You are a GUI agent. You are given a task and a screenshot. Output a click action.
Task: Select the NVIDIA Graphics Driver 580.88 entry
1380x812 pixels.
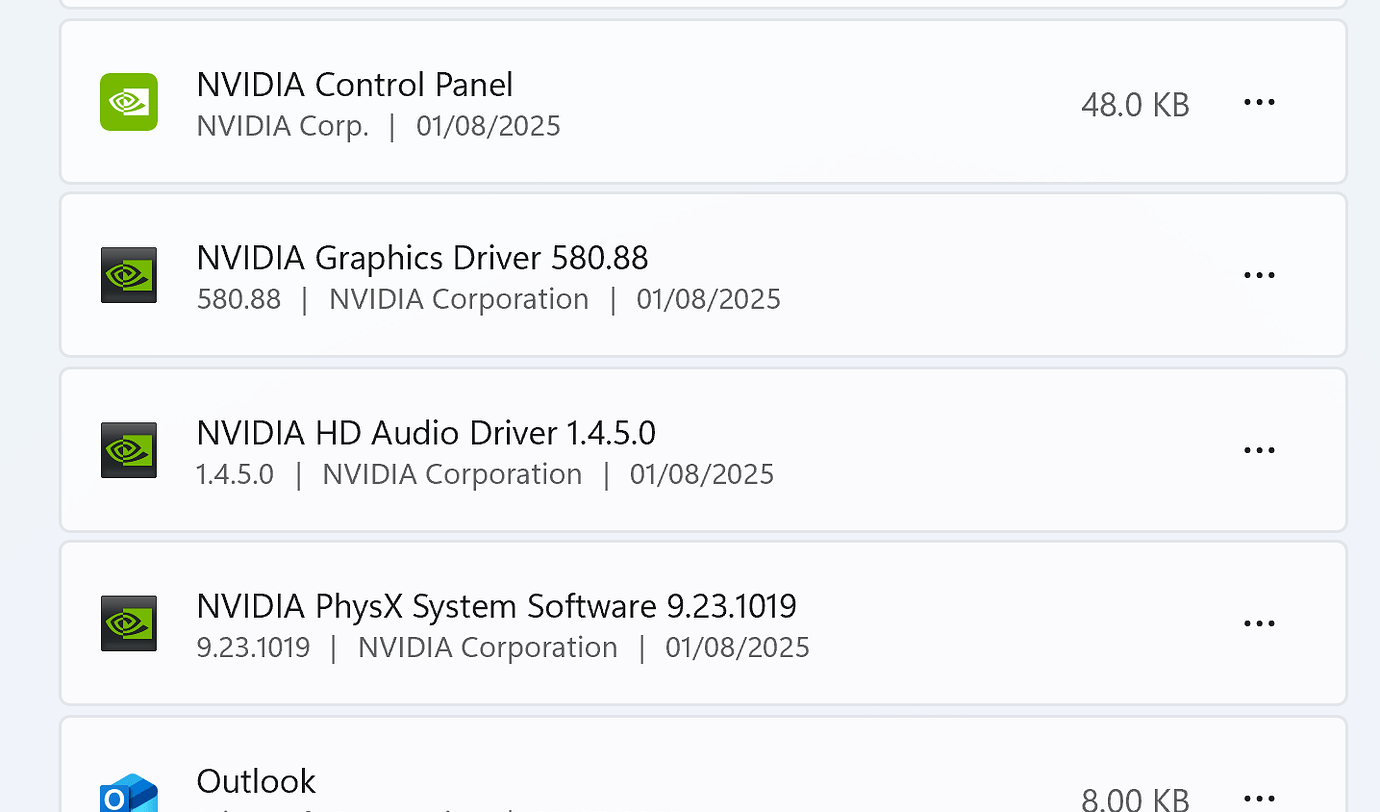(x=700, y=275)
